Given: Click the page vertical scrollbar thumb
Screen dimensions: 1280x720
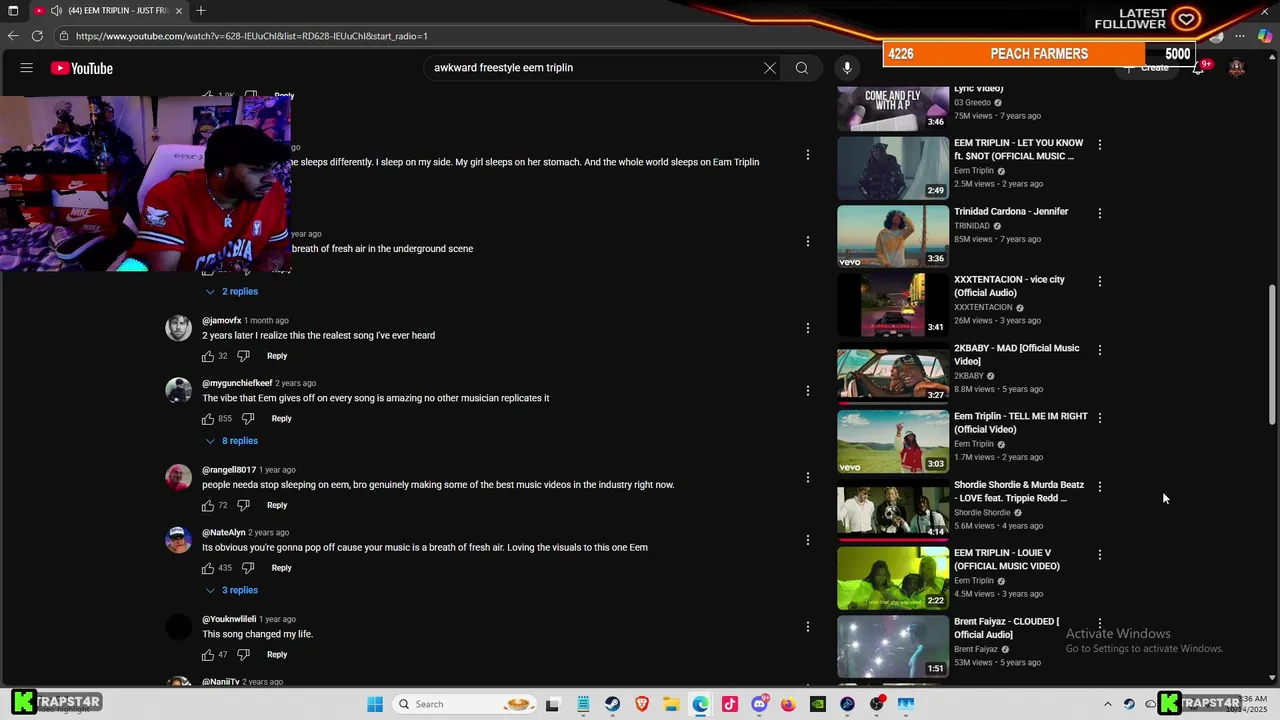Looking at the screenshot, I should (x=1273, y=355).
